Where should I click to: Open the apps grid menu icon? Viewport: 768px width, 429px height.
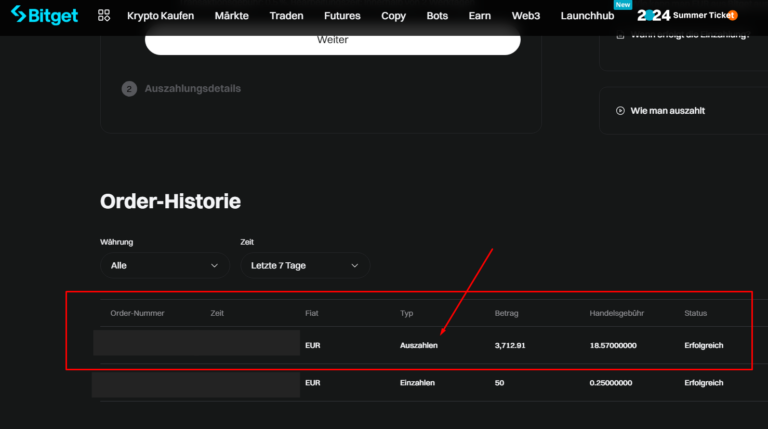[x=104, y=16]
